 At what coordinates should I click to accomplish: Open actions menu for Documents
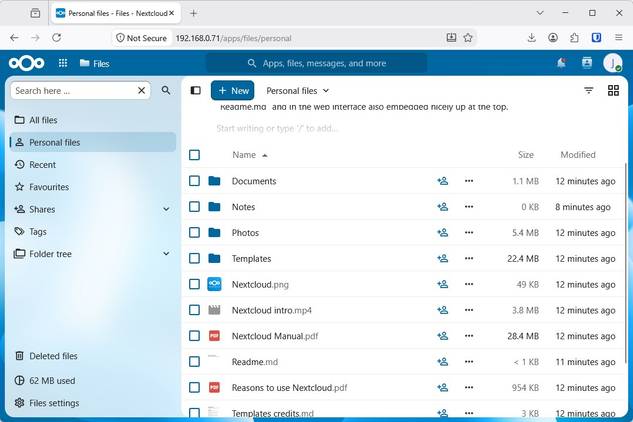[x=469, y=181]
